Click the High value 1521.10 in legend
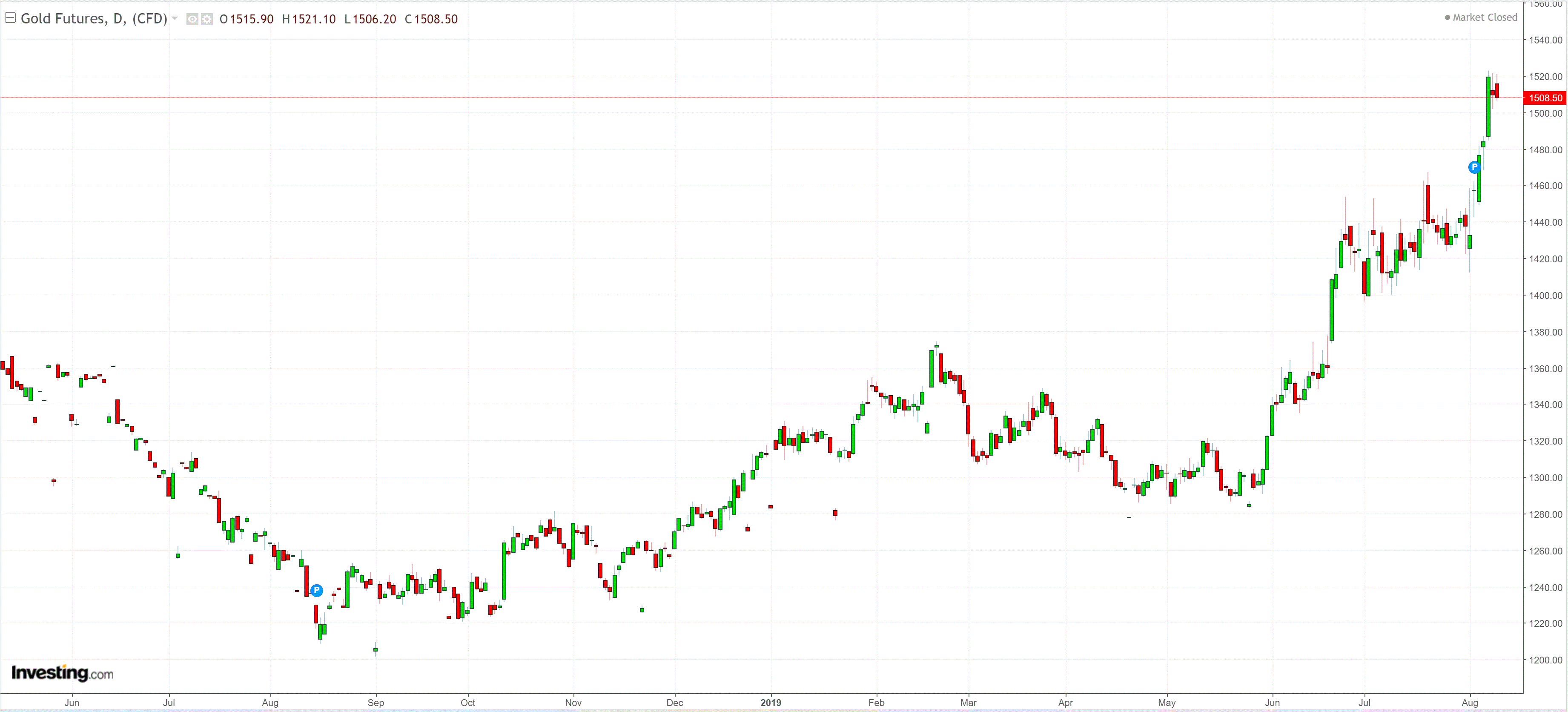Screen dimensions: 1568x712 (x=313, y=20)
